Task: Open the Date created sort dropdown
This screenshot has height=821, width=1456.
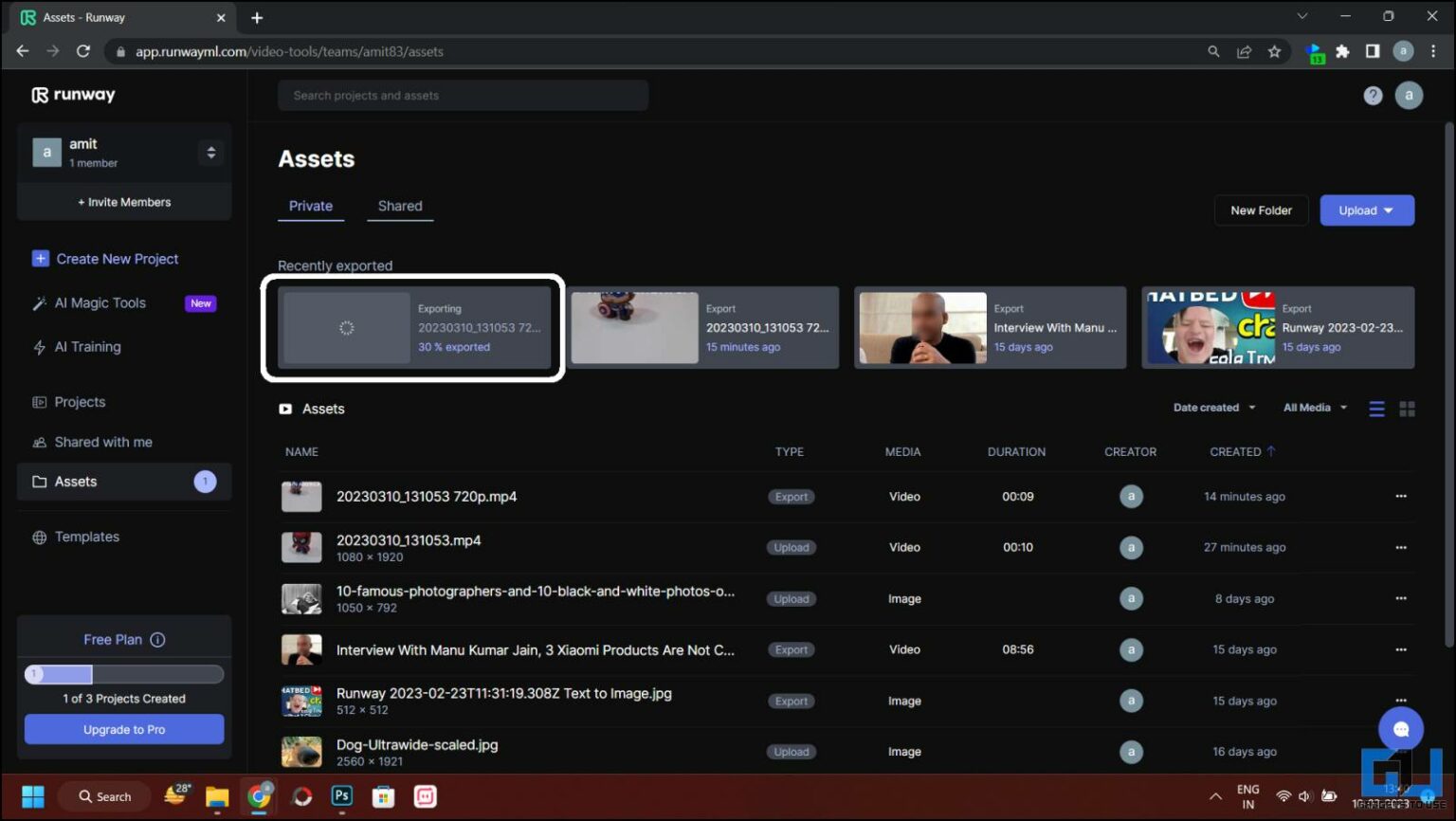Action: [x=1213, y=408]
